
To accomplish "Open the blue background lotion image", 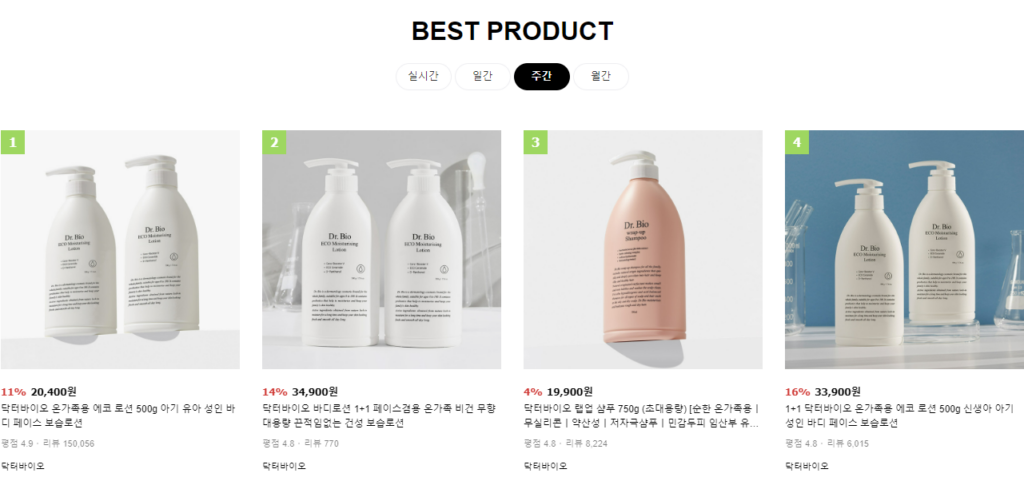I will click(904, 249).
